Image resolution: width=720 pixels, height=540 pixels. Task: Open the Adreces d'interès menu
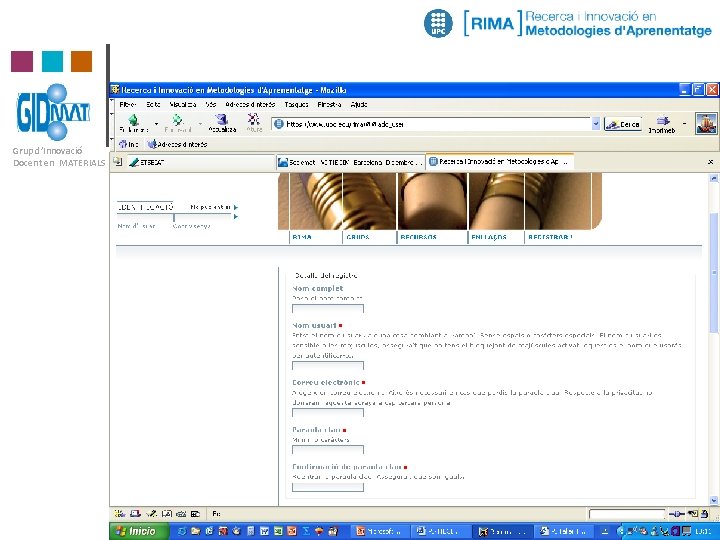[x=250, y=104]
